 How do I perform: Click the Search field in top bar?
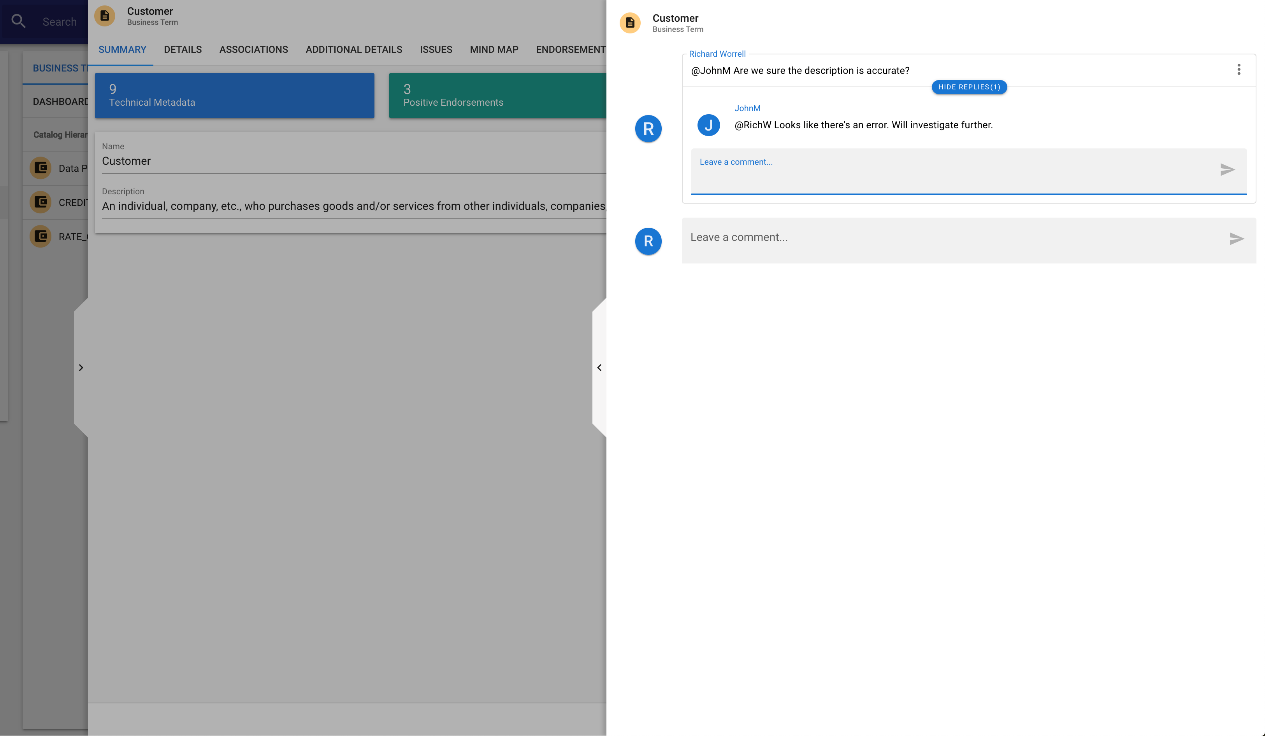[60, 22]
